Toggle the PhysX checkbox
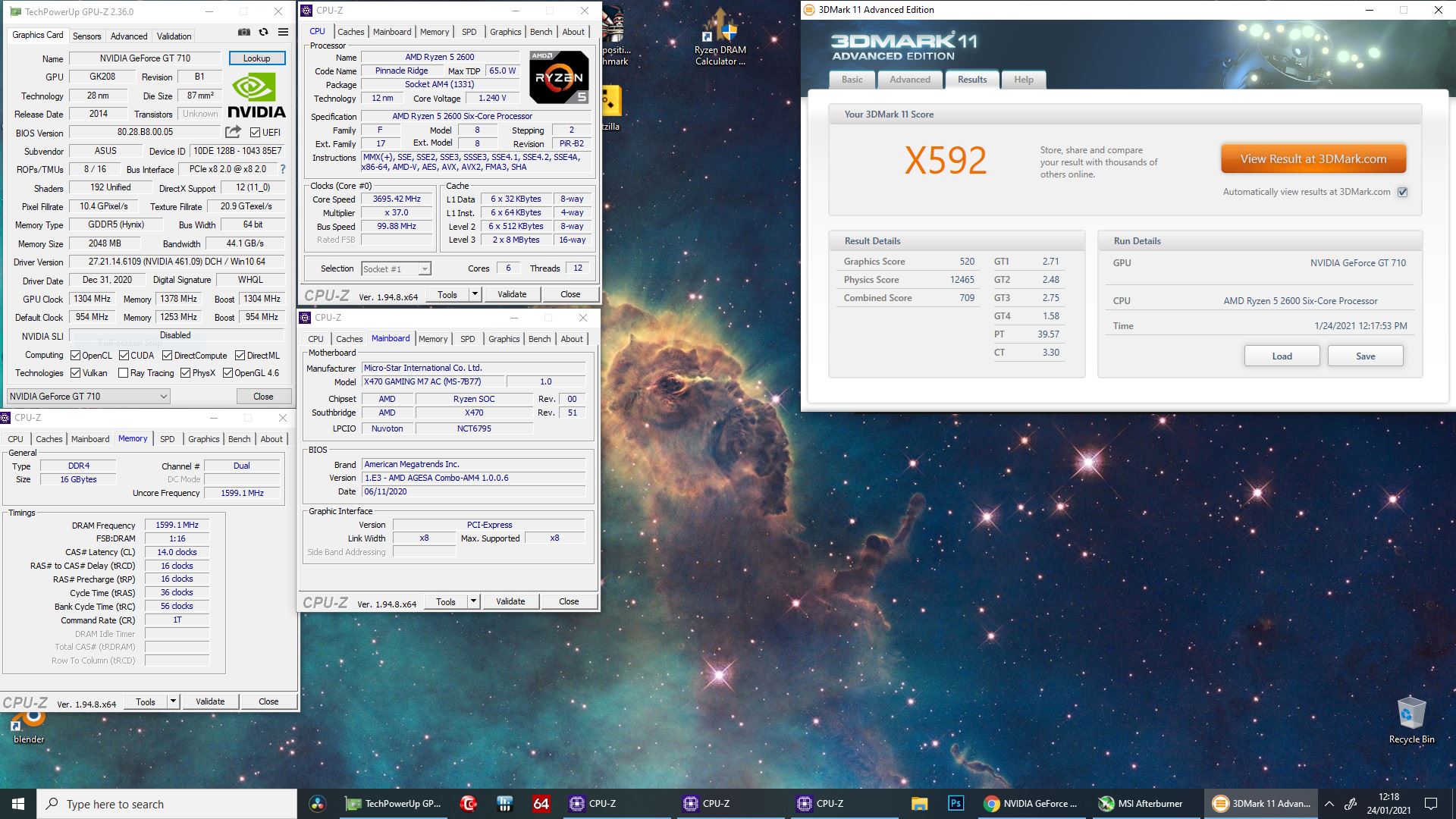This screenshot has height=819, width=1456. click(185, 372)
